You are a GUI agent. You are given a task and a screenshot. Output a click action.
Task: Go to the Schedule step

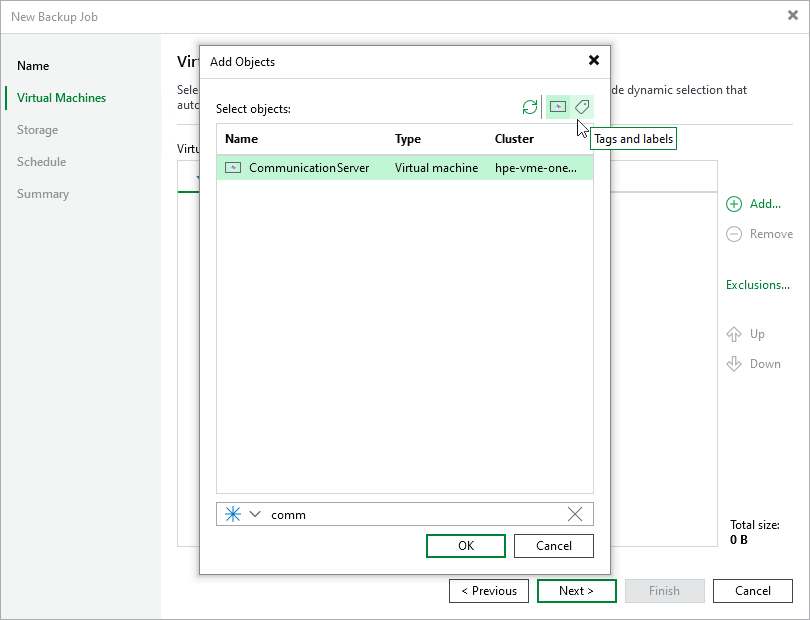41,161
